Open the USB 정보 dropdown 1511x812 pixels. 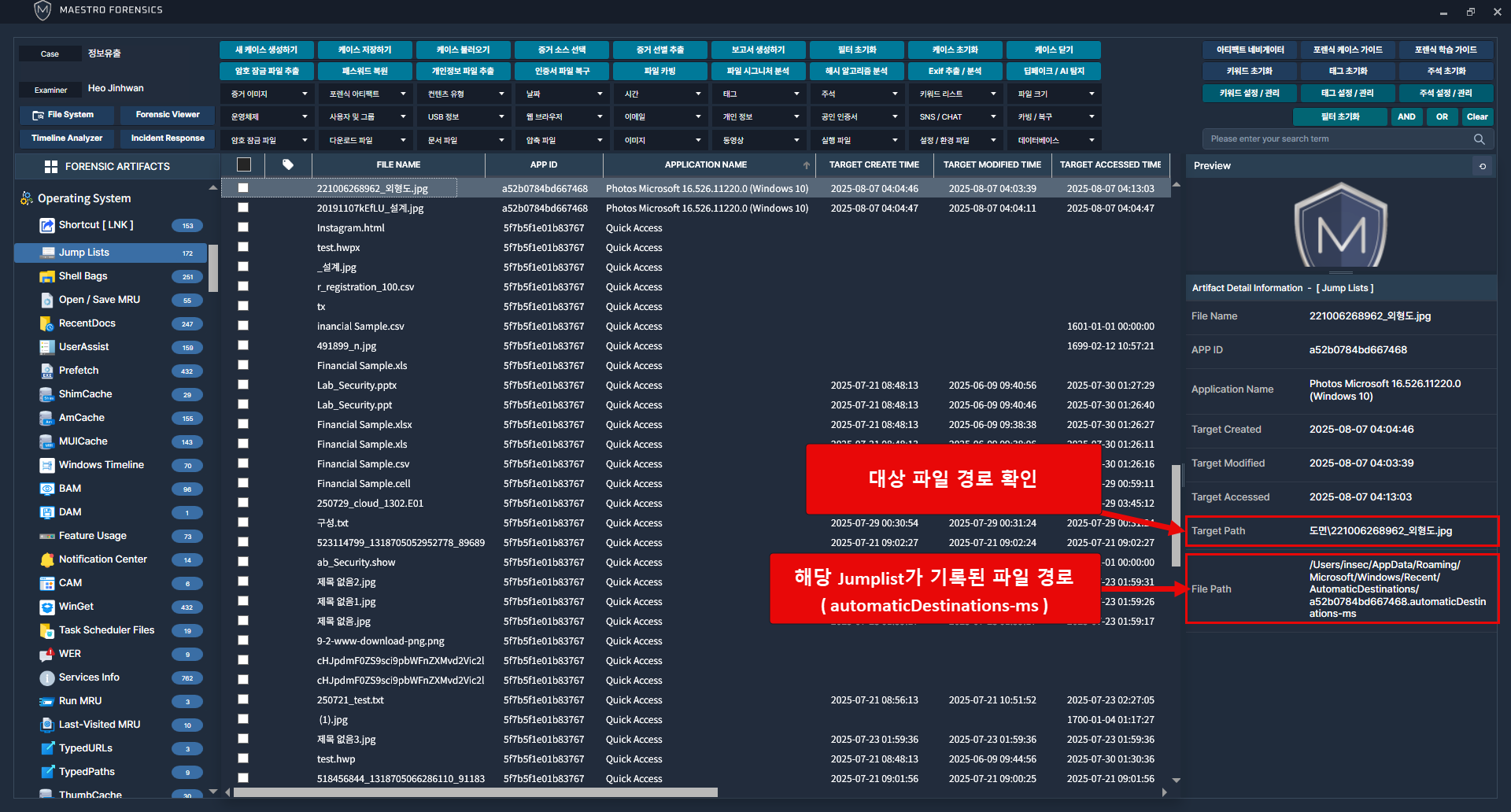click(x=463, y=116)
